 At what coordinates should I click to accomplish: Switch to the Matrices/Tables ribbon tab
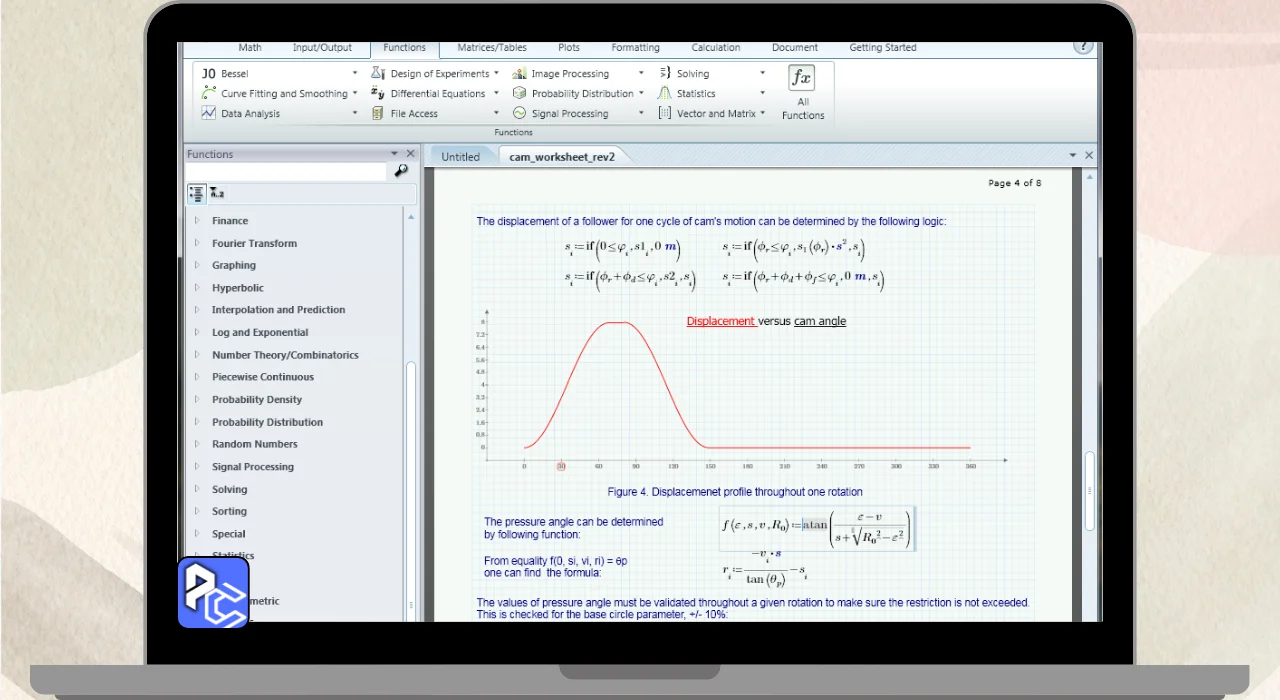[491, 48]
